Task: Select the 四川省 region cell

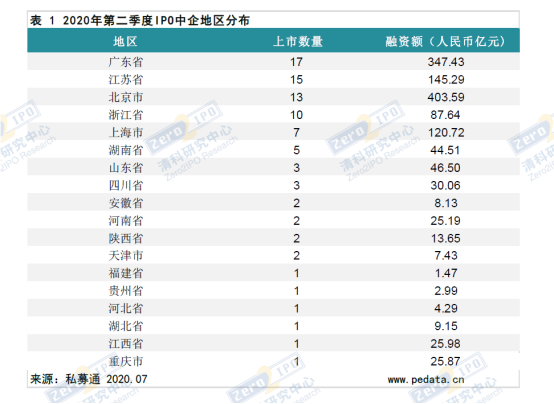Action: point(126,185)
